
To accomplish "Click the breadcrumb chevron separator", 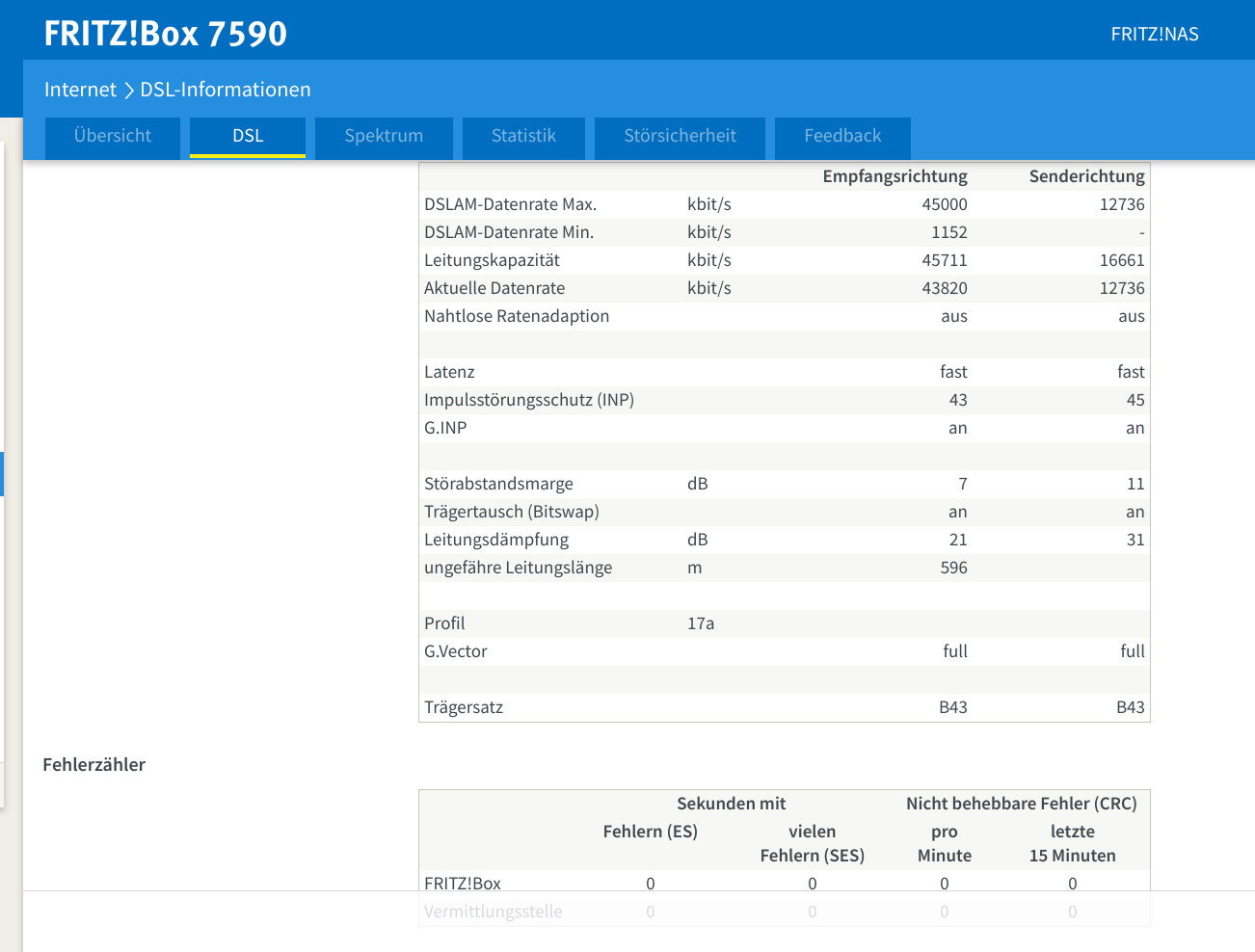I will (x=128, y=91).
